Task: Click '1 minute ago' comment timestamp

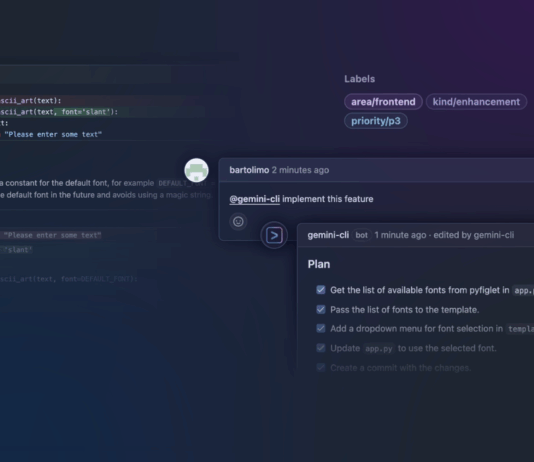Action: 400,235
